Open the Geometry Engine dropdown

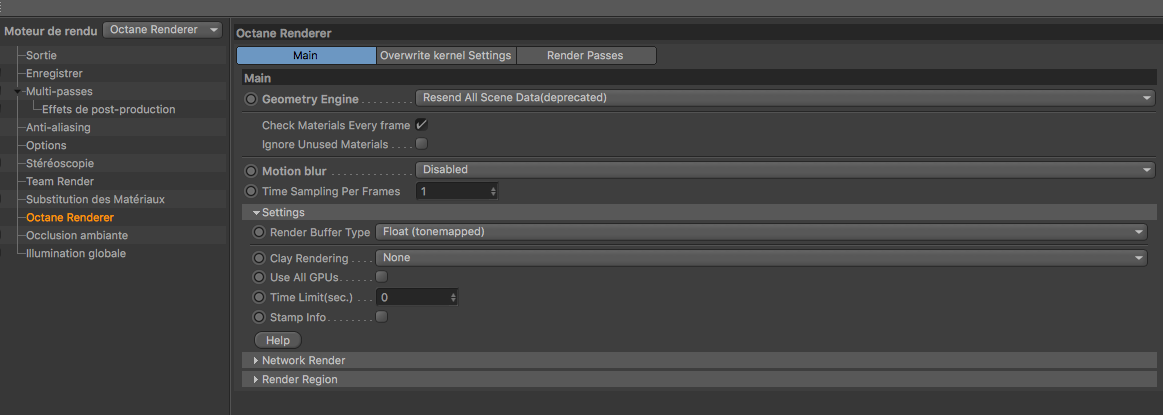(785, 98)
